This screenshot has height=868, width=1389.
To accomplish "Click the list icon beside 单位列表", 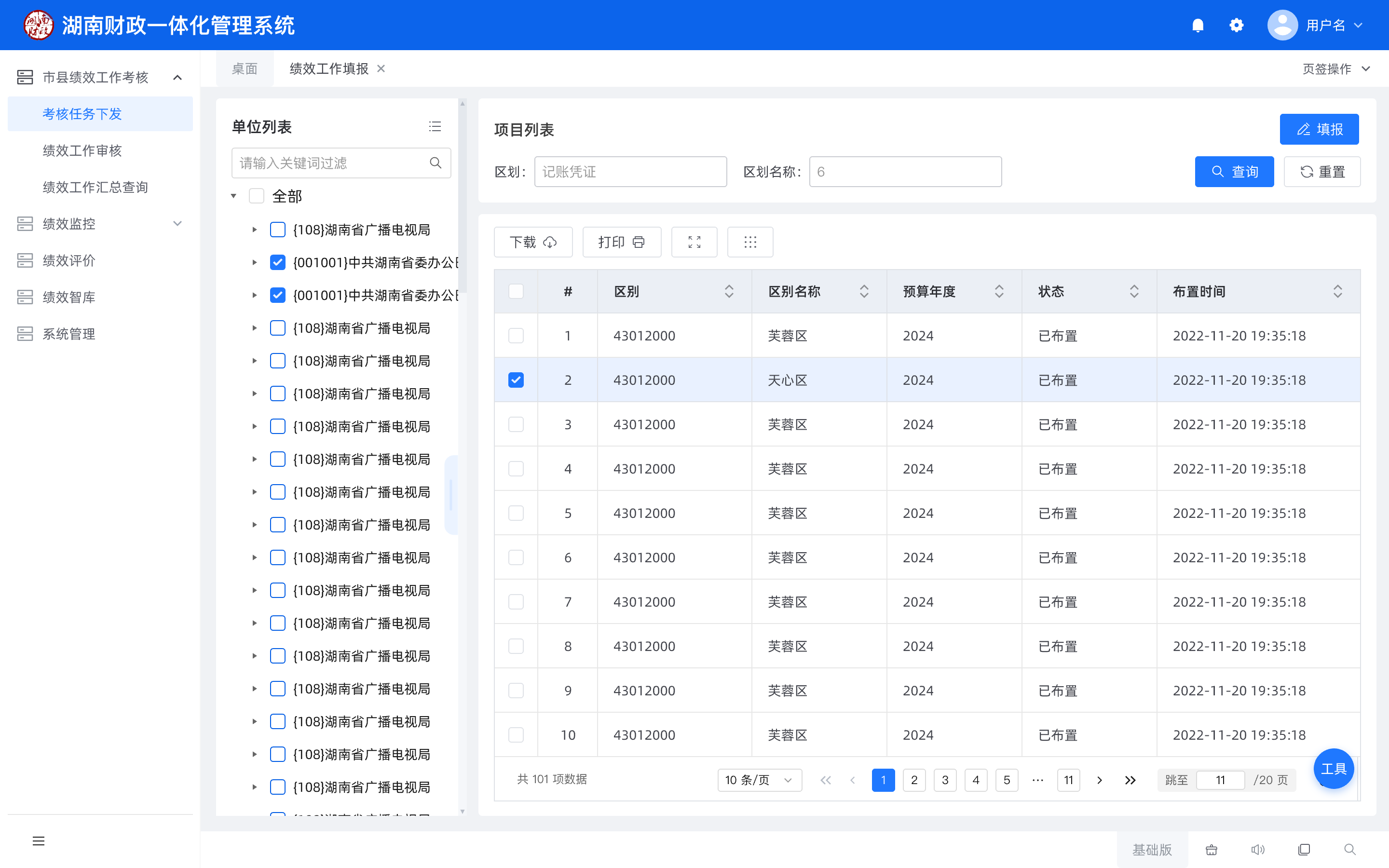I will point(435,127).
